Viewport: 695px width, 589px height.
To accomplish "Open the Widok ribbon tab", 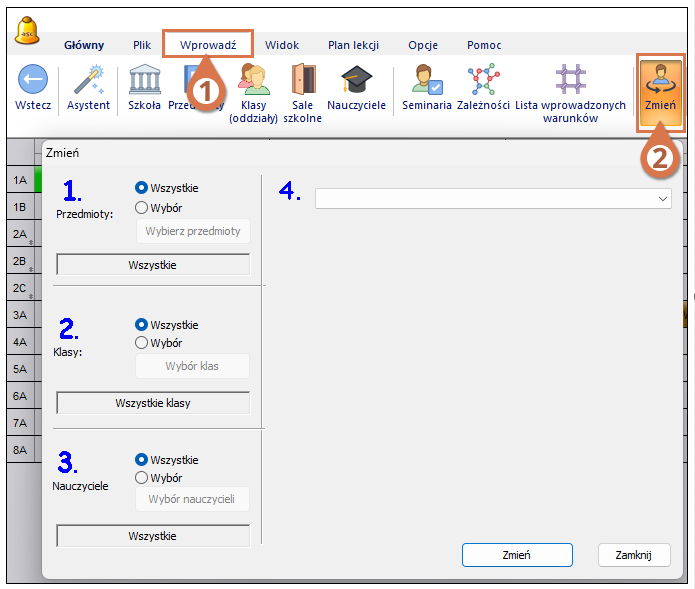I will (281, 45).
